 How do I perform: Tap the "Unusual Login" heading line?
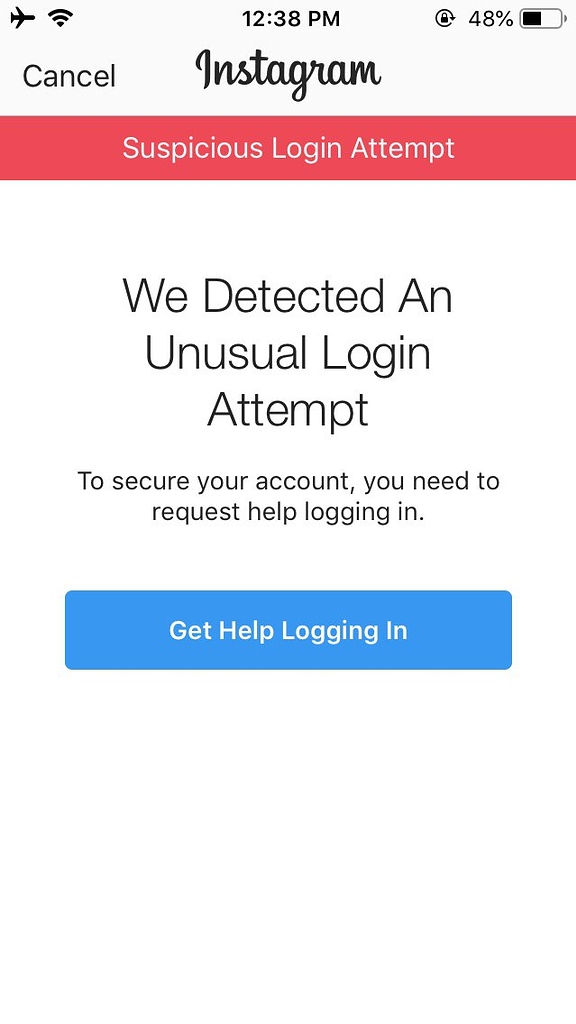[288, 353]
